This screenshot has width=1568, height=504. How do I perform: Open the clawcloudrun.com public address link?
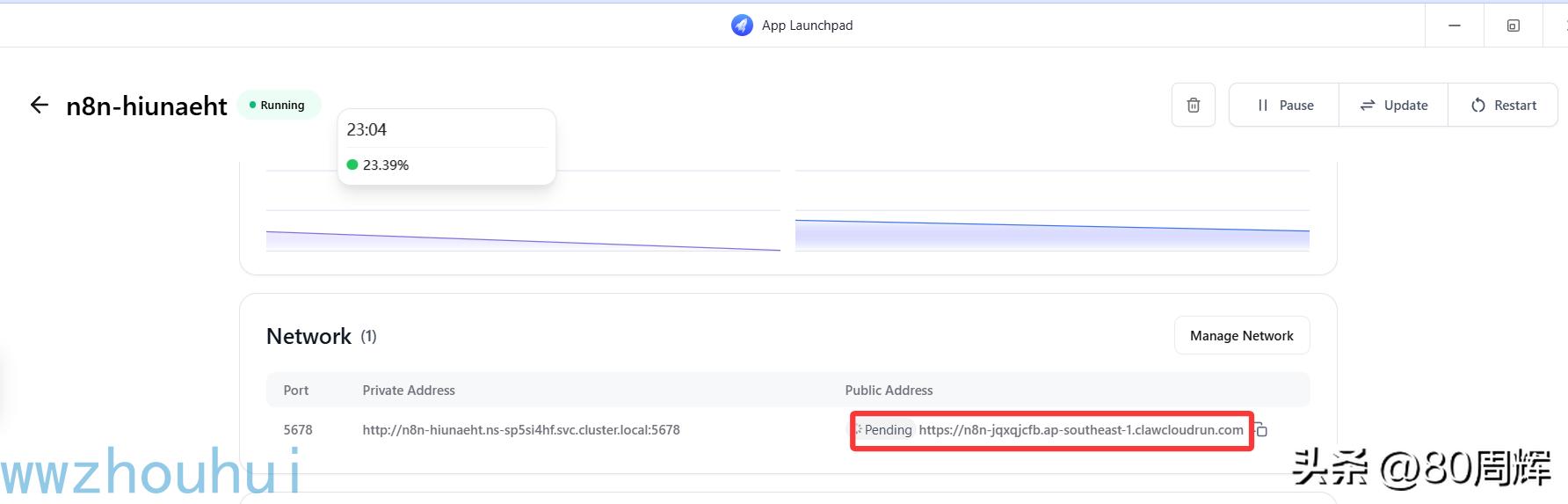coord(1080,430)
